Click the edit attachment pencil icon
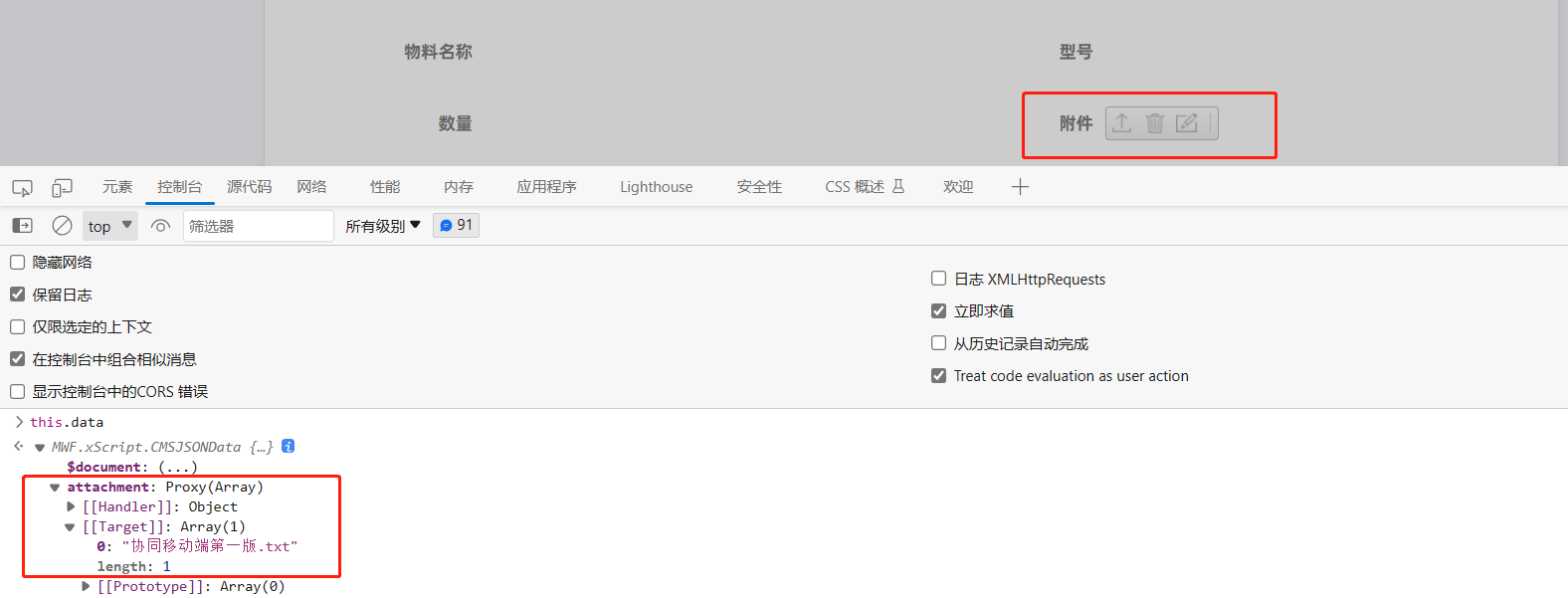The image size is (1568, 598). point(1187,123)
